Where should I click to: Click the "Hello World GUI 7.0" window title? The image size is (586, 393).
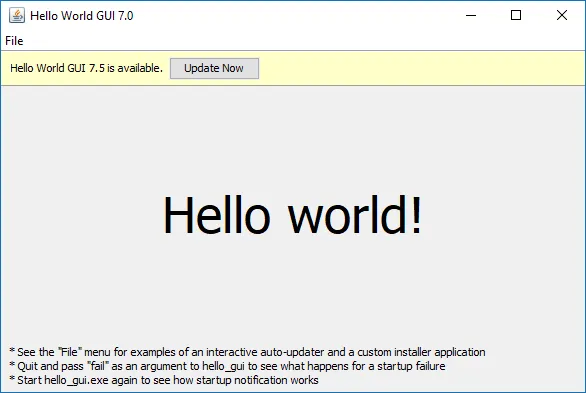[x=81, y=16]
